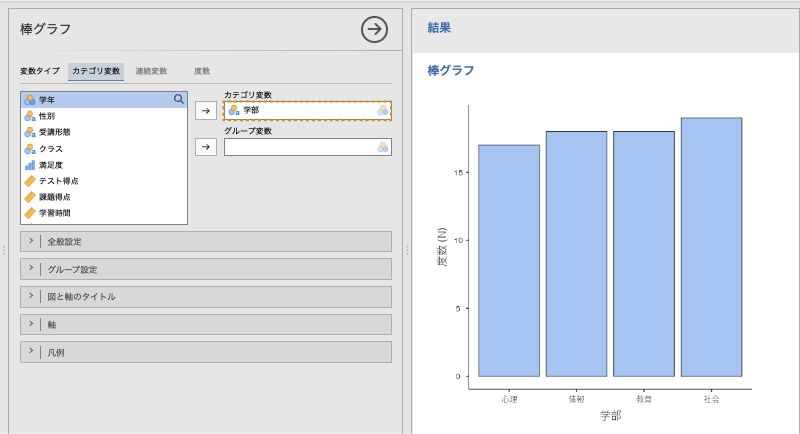Switch variable type to カテゴリ変数
Viewport: 800px width, 434px height.
point(96,71)
